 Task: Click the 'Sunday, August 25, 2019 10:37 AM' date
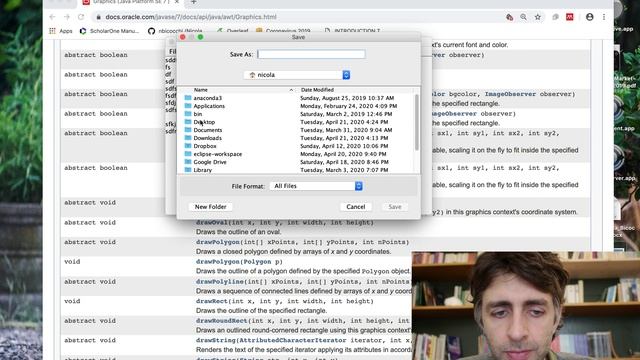pos(347,98)
